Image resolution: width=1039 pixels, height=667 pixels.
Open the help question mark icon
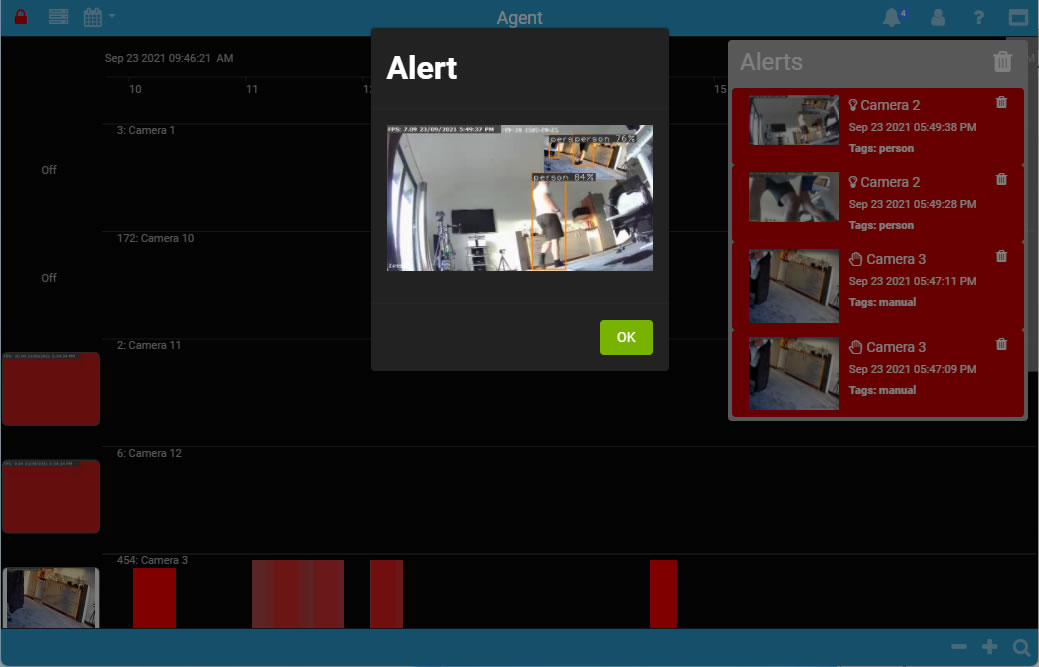pos(977,16)
